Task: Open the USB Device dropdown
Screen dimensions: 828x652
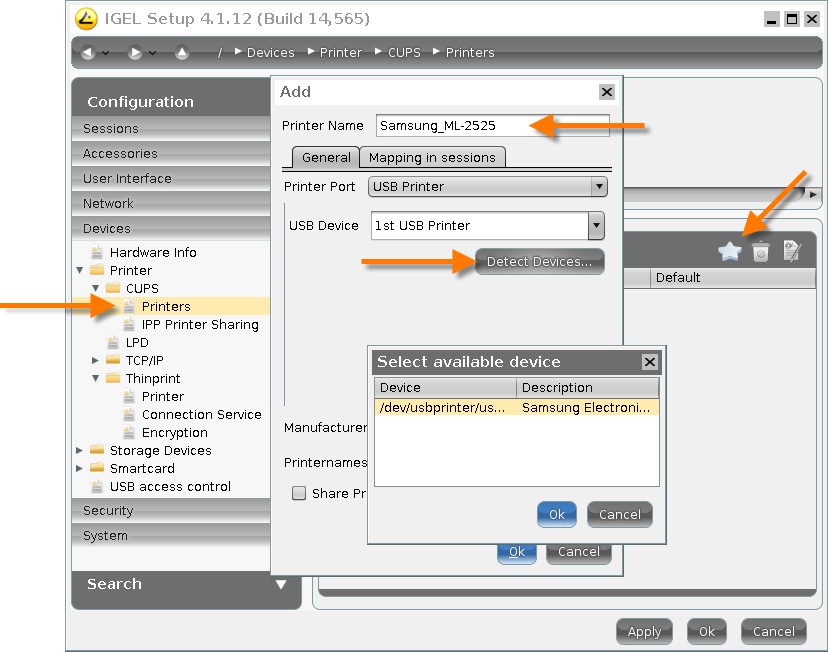Action: tap(596, 225)
